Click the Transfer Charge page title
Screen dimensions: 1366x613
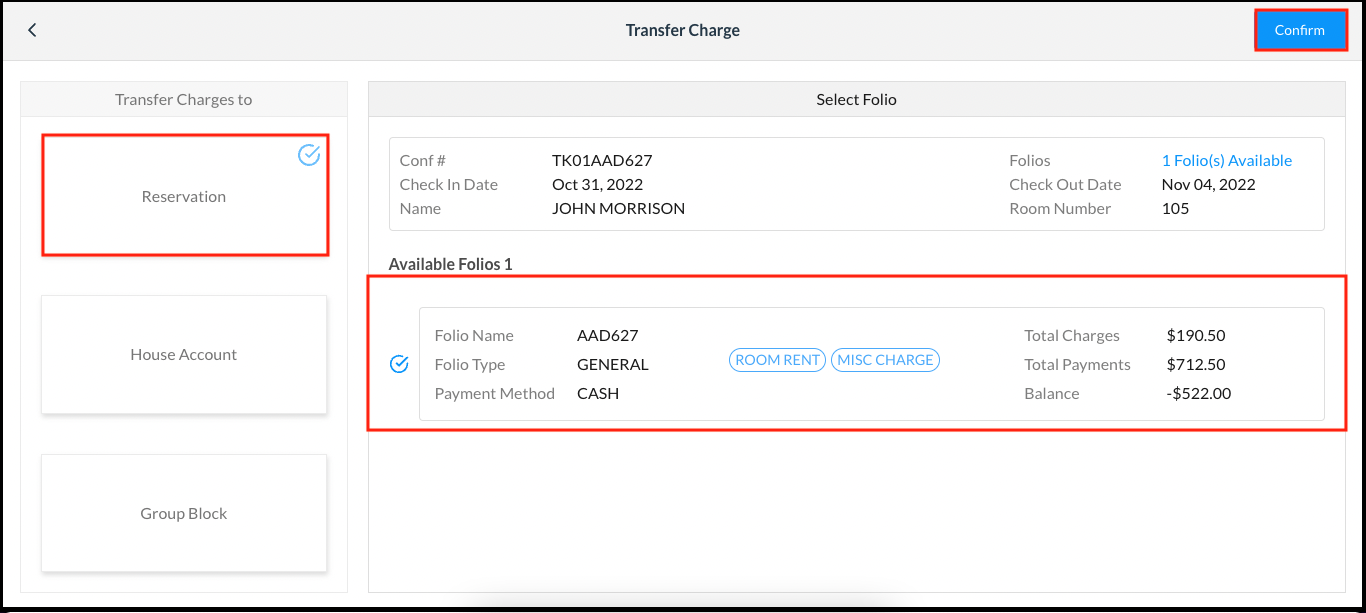[682, 30]
